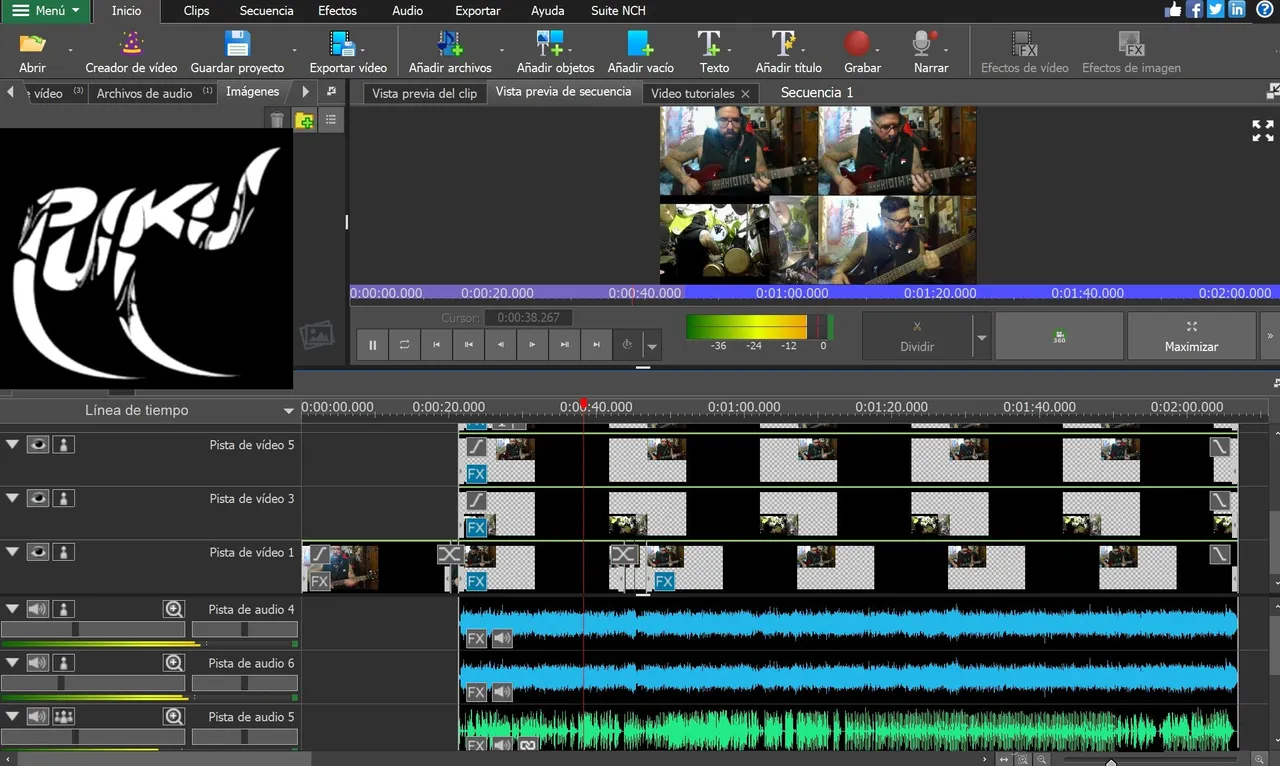Click the cursor time field 0:00:38.267
The width and height of the screenshot is (1280, 766).
click(x=529, y=317)
